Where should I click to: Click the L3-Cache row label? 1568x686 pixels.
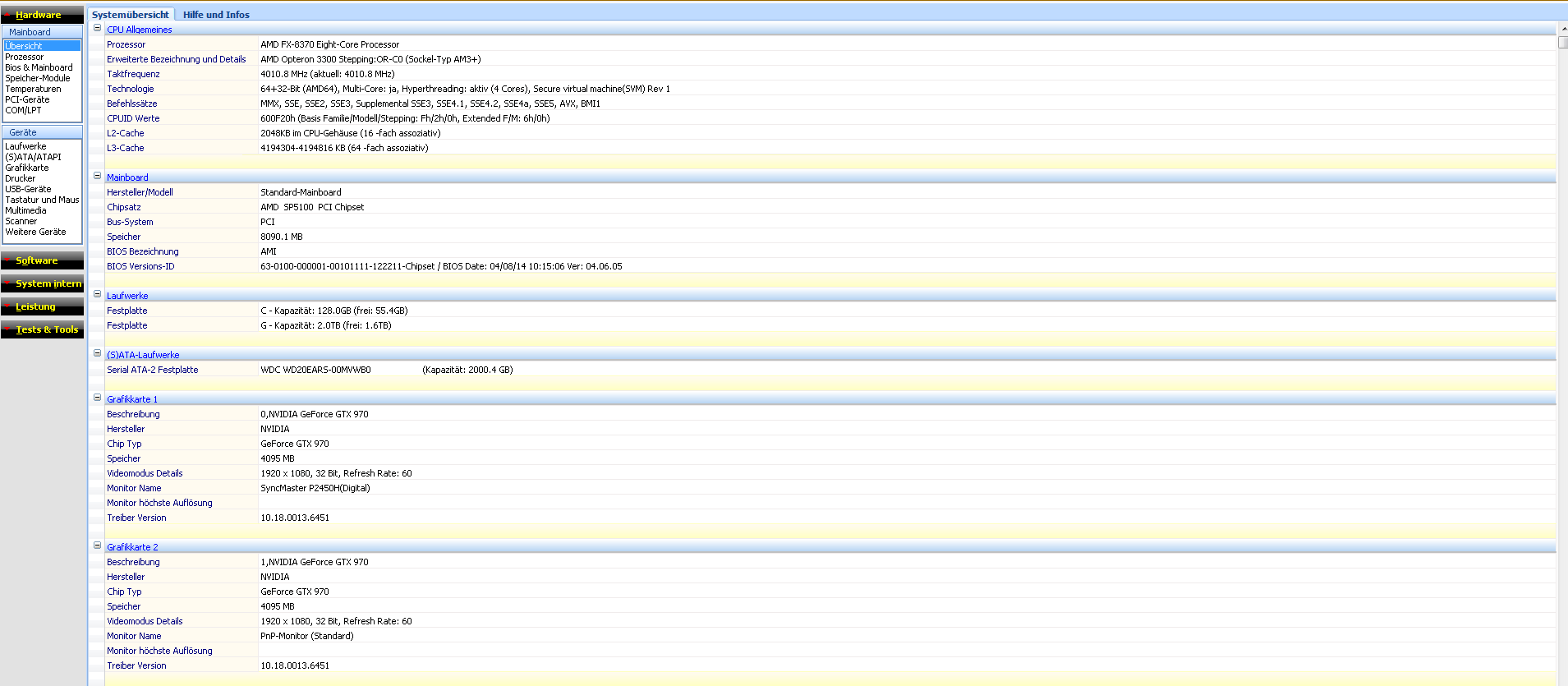[125, 148]
